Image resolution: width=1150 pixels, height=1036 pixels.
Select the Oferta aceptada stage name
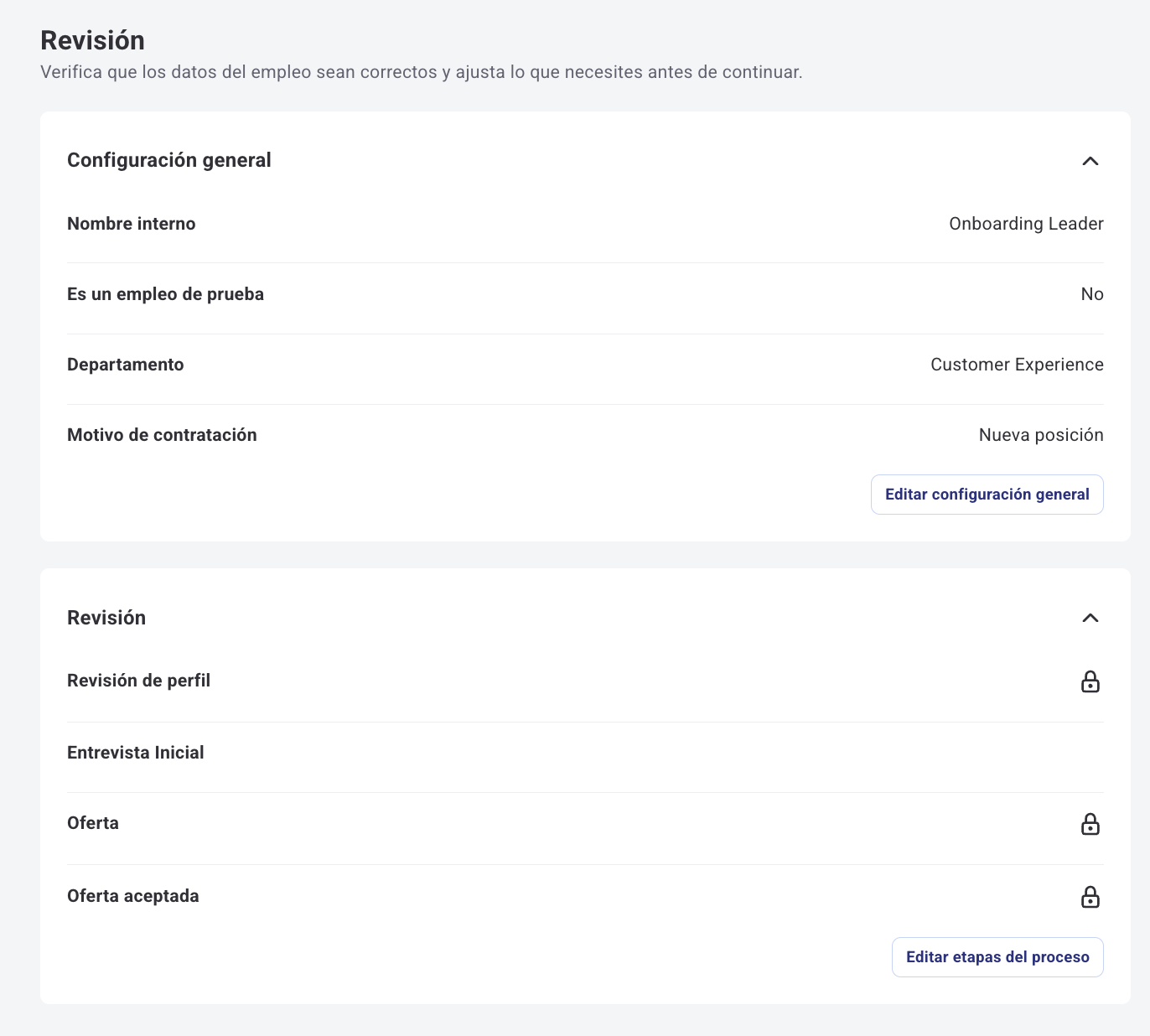coord(133,896)
